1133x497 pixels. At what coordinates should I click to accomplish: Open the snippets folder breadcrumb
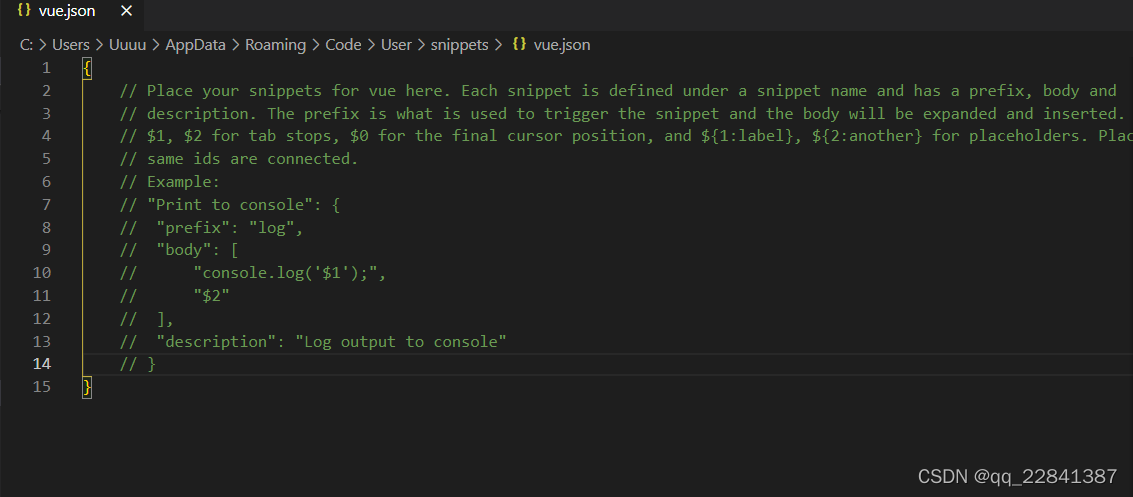click(x=460, y=44)
